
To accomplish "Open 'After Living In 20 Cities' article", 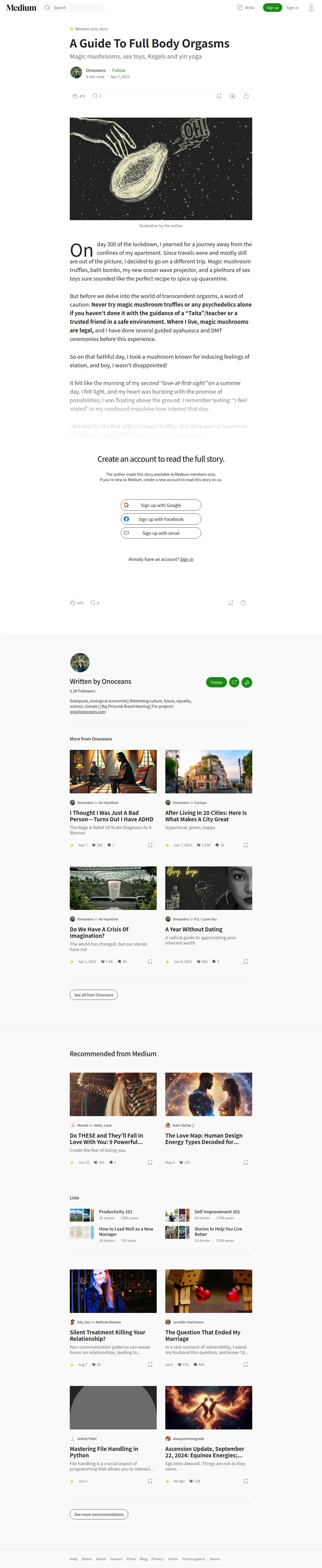I will (206, 816).
